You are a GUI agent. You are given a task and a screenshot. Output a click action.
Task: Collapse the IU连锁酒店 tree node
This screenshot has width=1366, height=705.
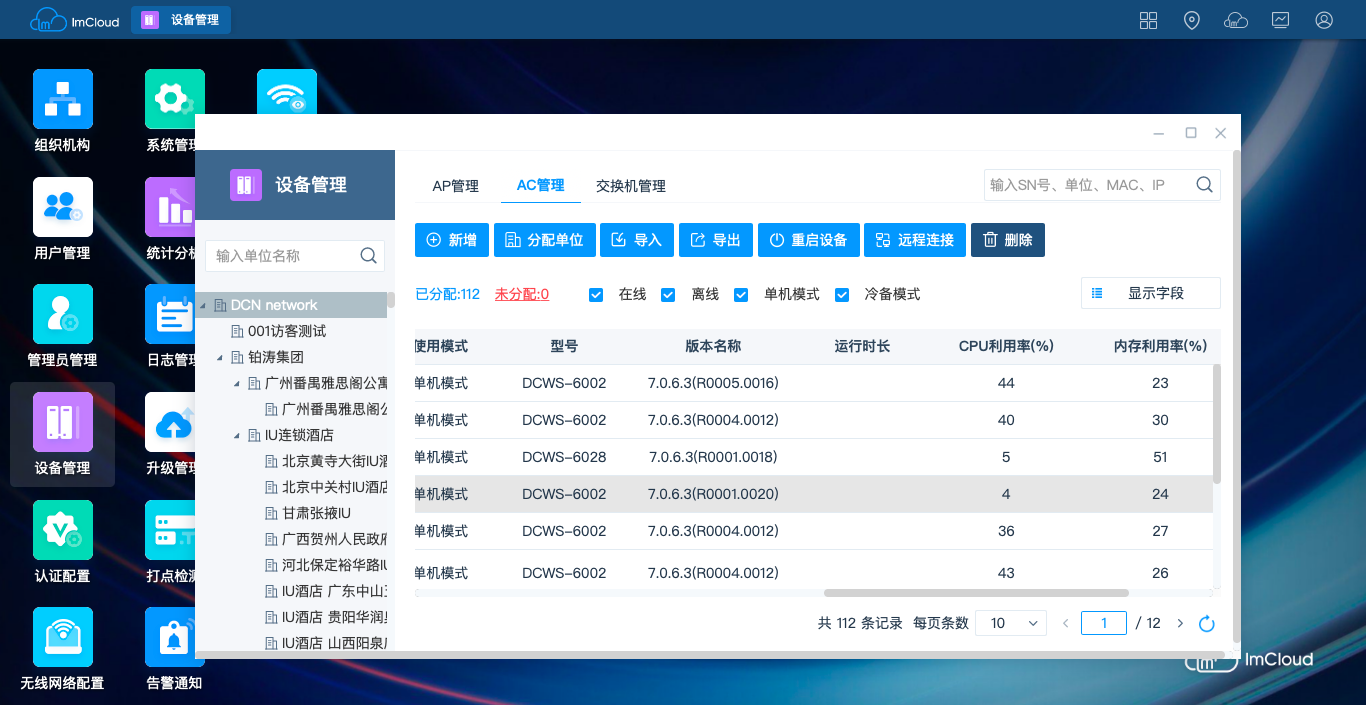point(237,436)
